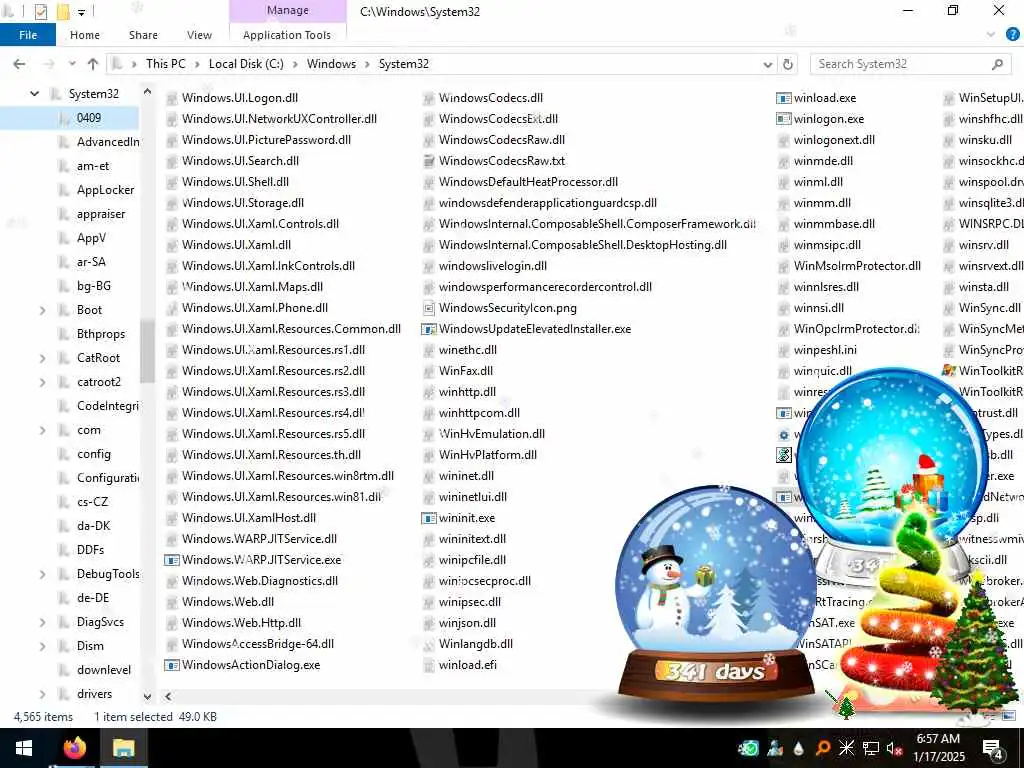Viewport: 1024px width, 768px height.
Task: Click the search magnifier icon
Action: pyautogui.click(x=997, y=64)
